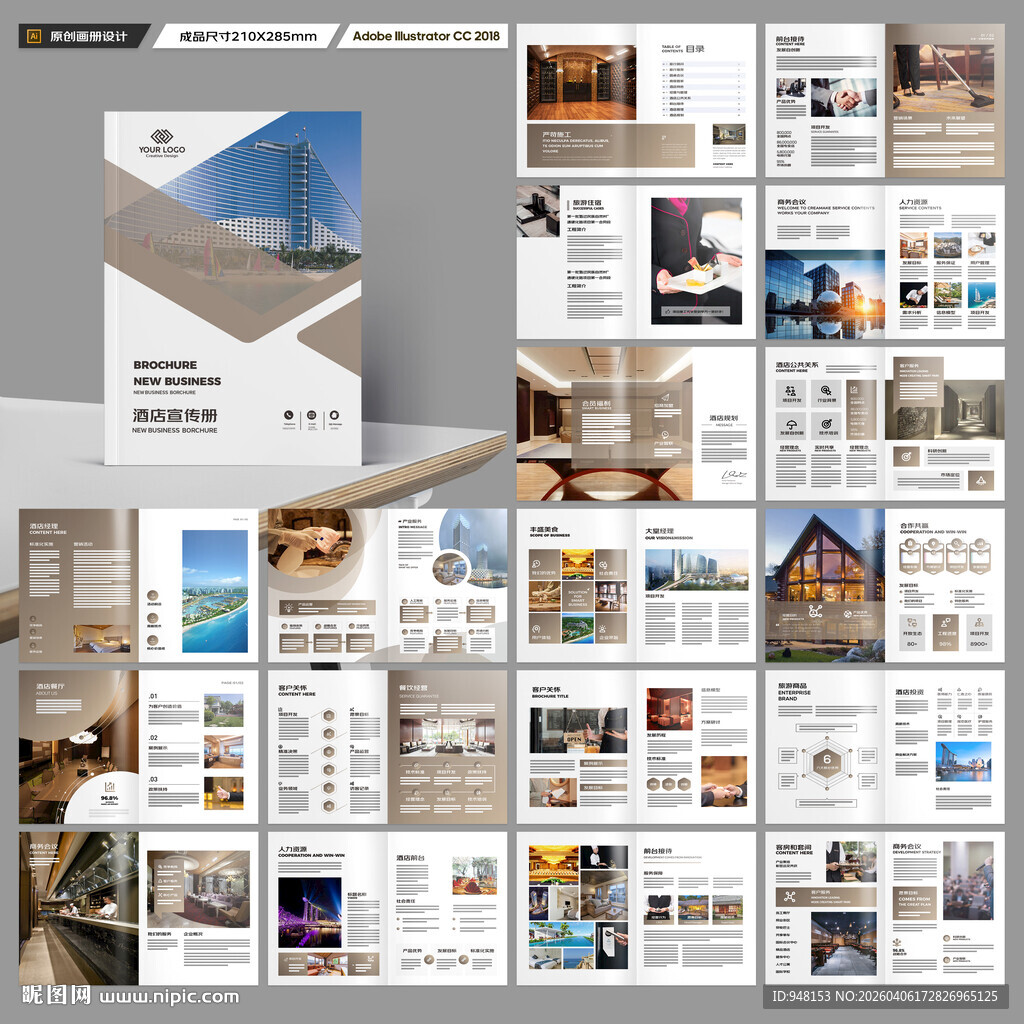The width and height of the screenshot is (1024, 1024).
Task: Click the aerial island coastline photo
Action: pyautogui.click(x=215, y=591)
